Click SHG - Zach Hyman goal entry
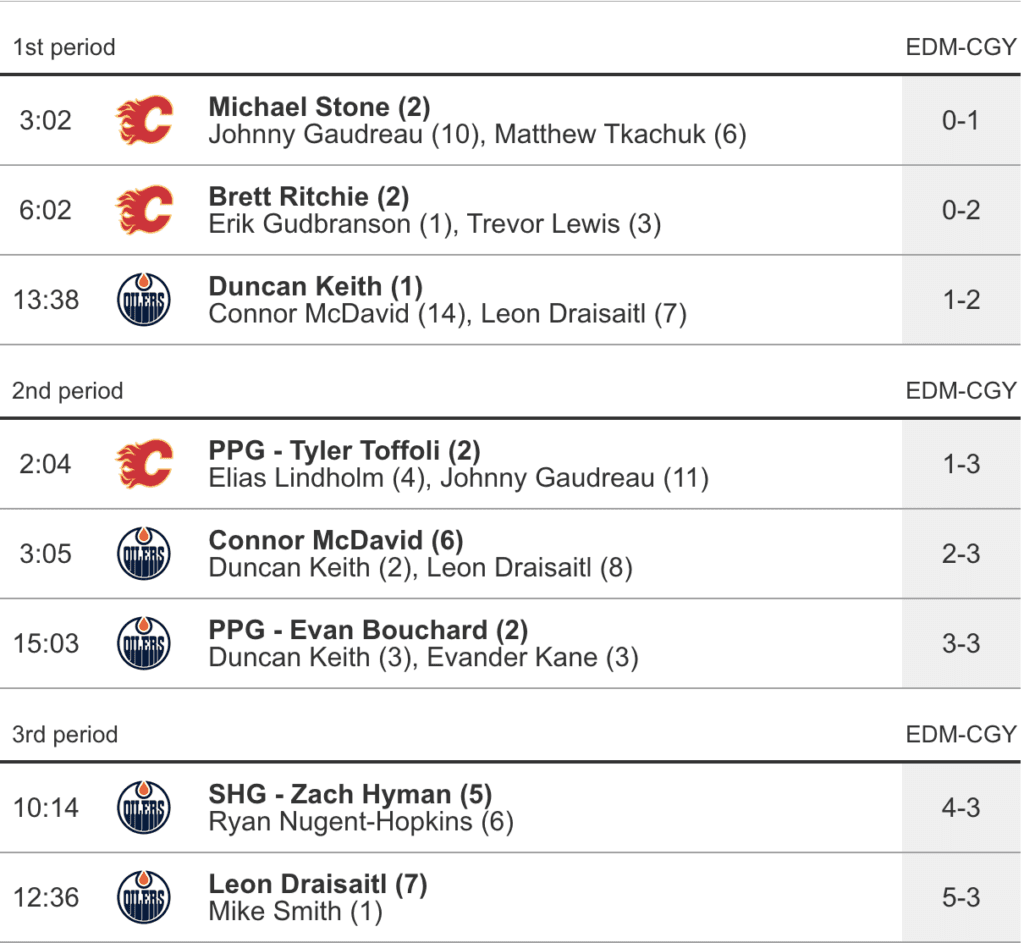Screen dimensions: 1024x943 point(350,795)
